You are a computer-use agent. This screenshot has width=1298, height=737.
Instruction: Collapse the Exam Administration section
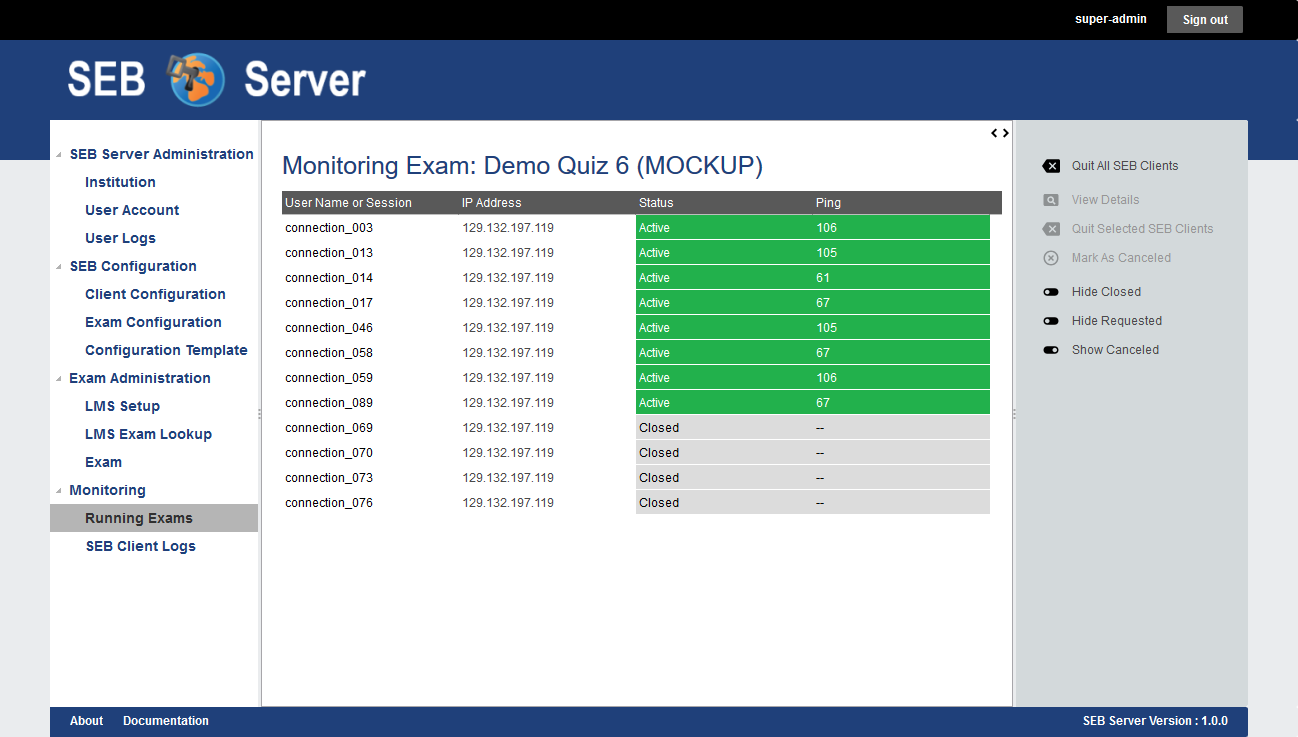tap(59, 379)
